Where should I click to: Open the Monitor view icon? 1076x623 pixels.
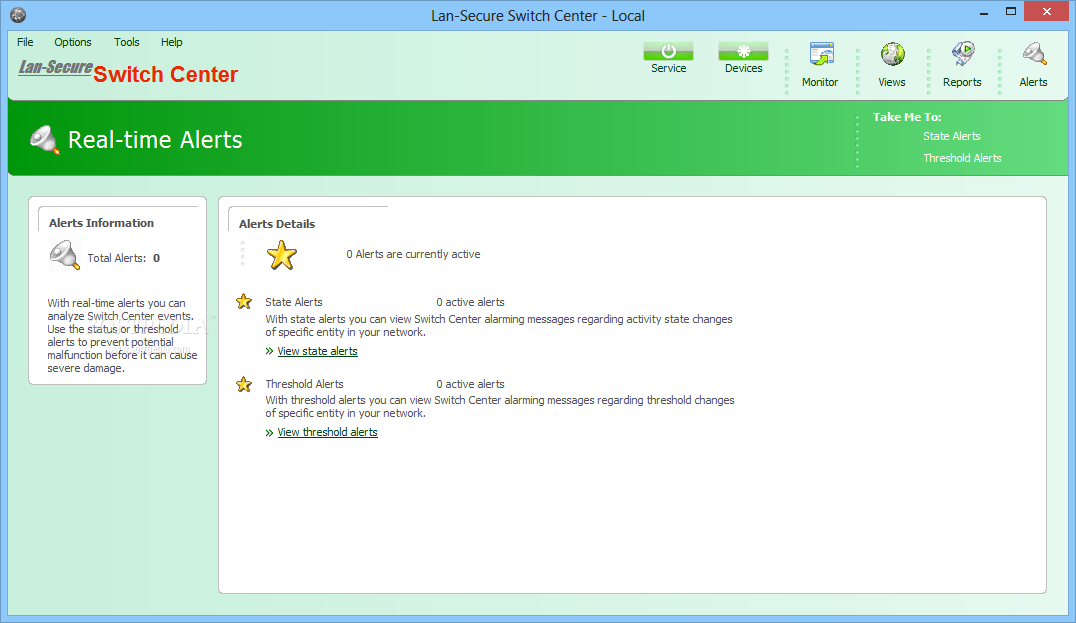[821, 54]
